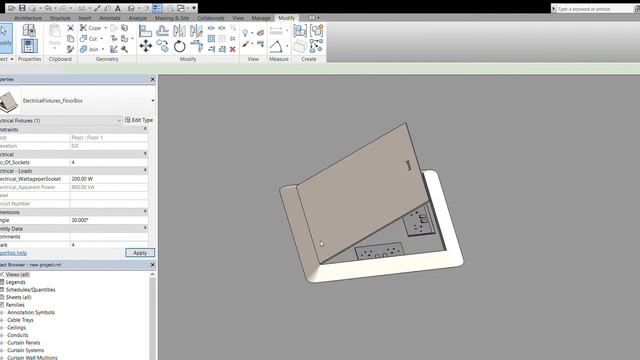Click the Apply button in Properties
Image resolution: width=640 pixels, height=360 pixels.
(140, 253)
